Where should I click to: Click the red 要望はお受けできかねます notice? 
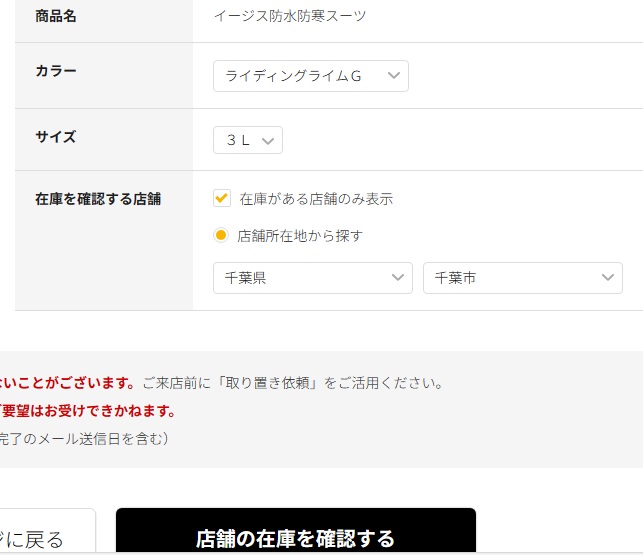tap(88, 411)
